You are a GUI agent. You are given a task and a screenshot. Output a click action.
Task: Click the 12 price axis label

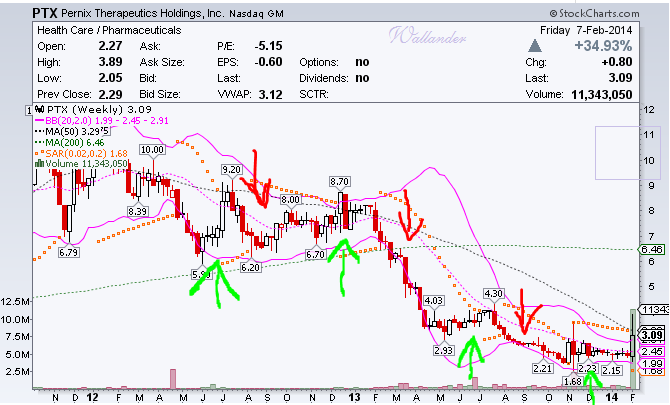click(649, 109)
